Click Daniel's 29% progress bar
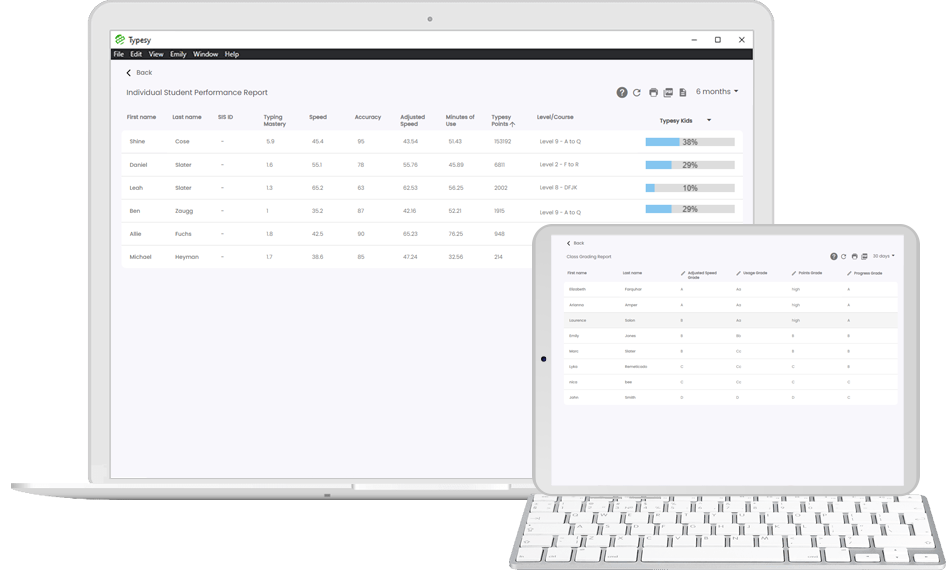 pyautogui.click(x=690, y=165)
